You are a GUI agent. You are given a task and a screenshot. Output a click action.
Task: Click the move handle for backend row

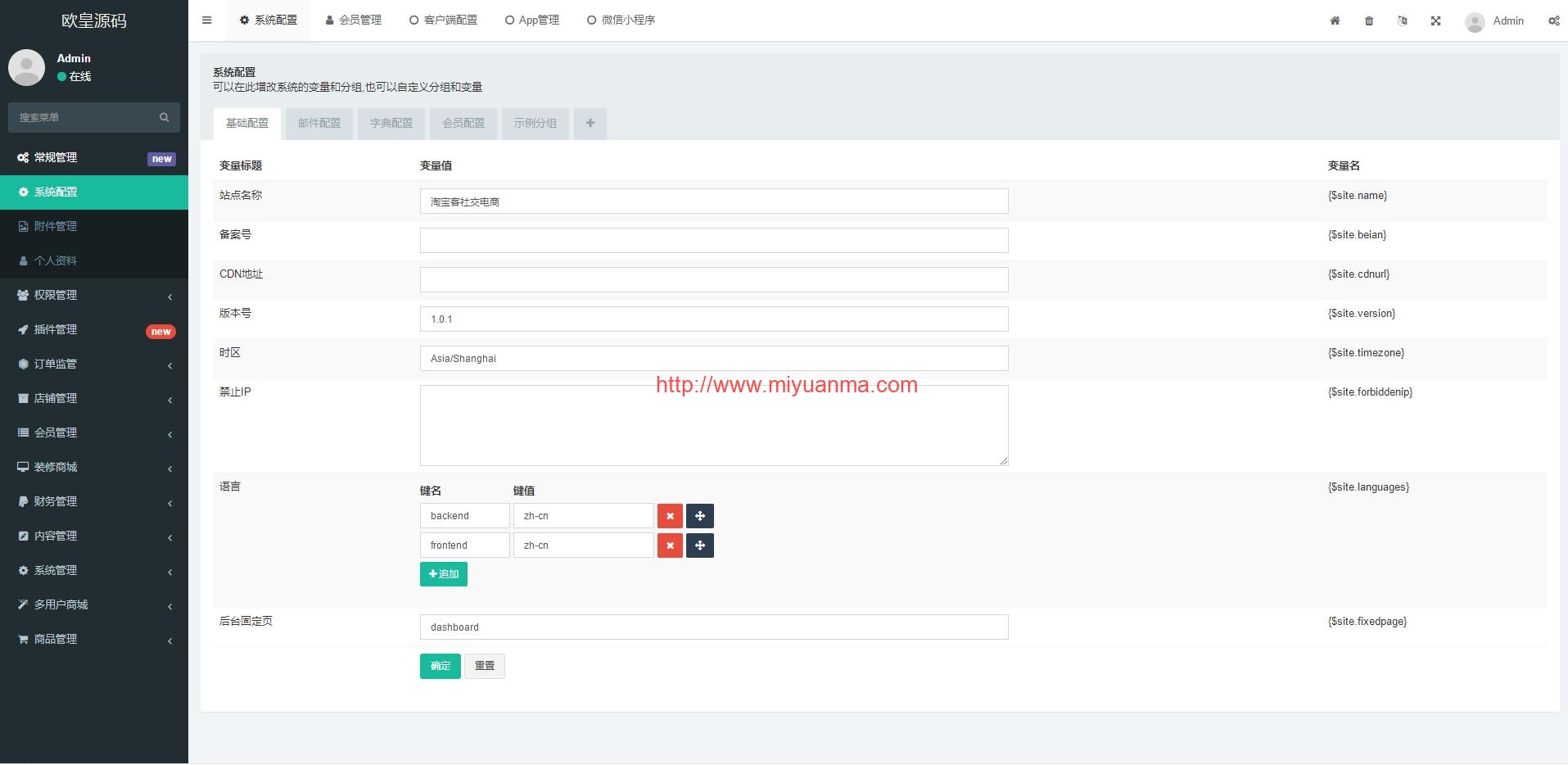[700, 516]
